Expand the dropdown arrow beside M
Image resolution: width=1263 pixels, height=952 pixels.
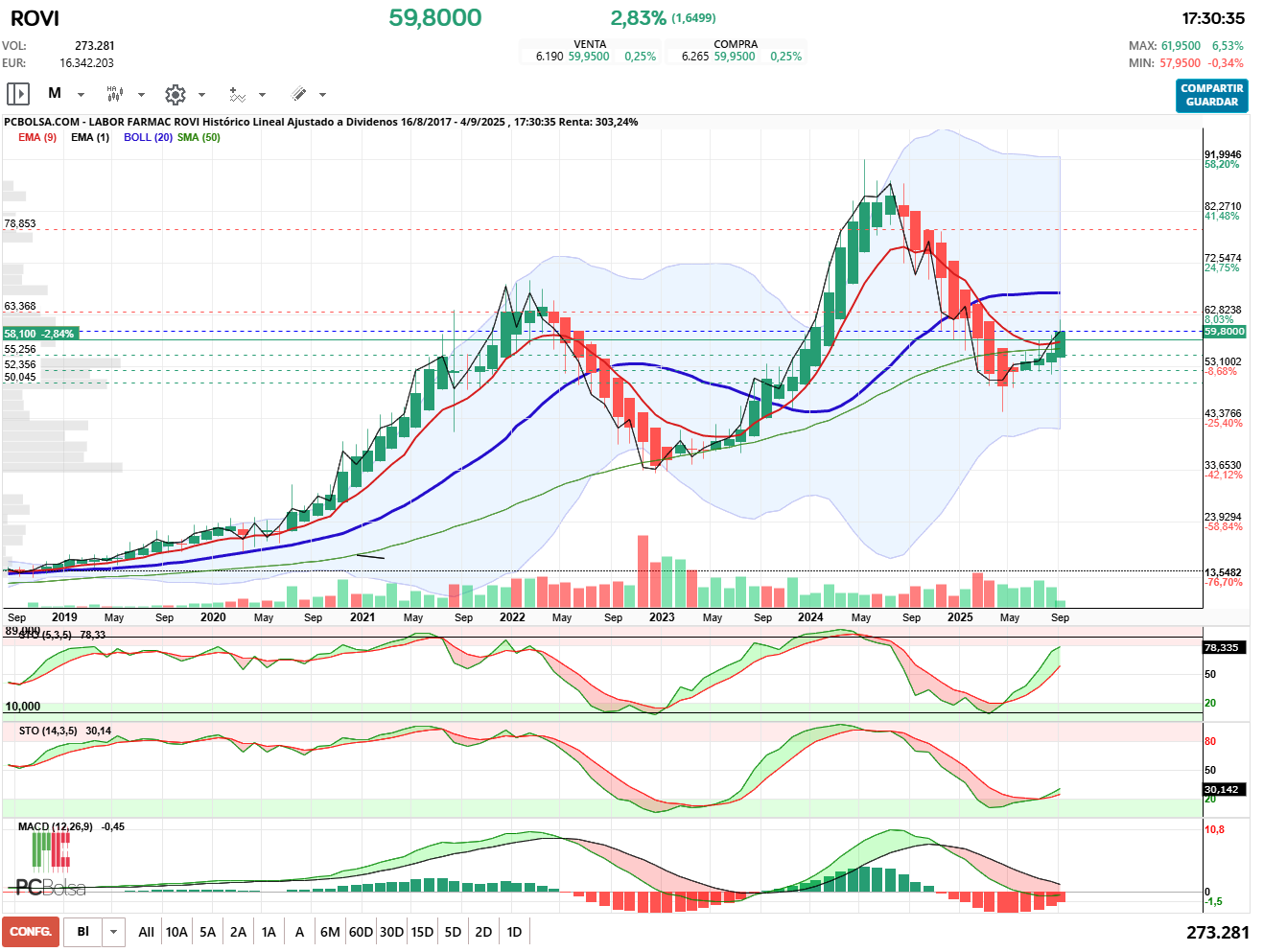pos(81,94)
